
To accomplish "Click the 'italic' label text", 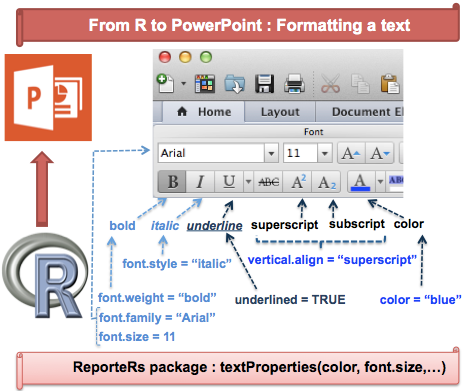I will (x=165, y=226).
